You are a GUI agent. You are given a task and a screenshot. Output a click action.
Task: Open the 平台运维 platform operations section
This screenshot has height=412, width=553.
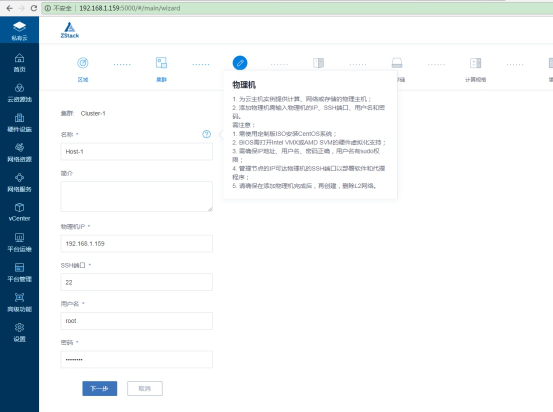coord(19,242)
